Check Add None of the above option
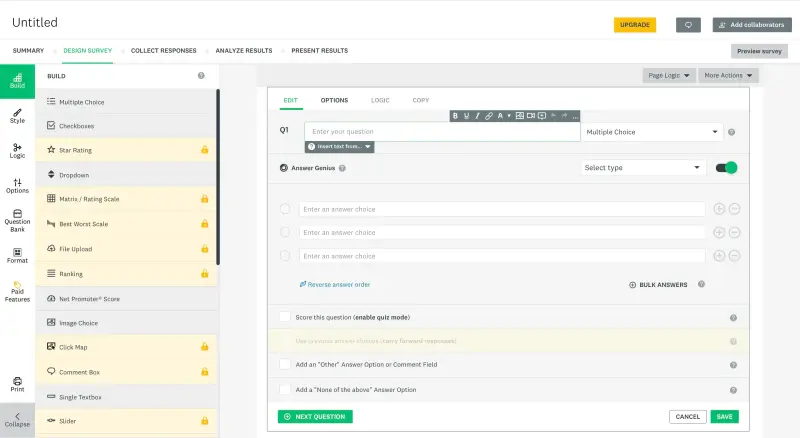Screen dimensions: 800x438 [x=285, y=389]
